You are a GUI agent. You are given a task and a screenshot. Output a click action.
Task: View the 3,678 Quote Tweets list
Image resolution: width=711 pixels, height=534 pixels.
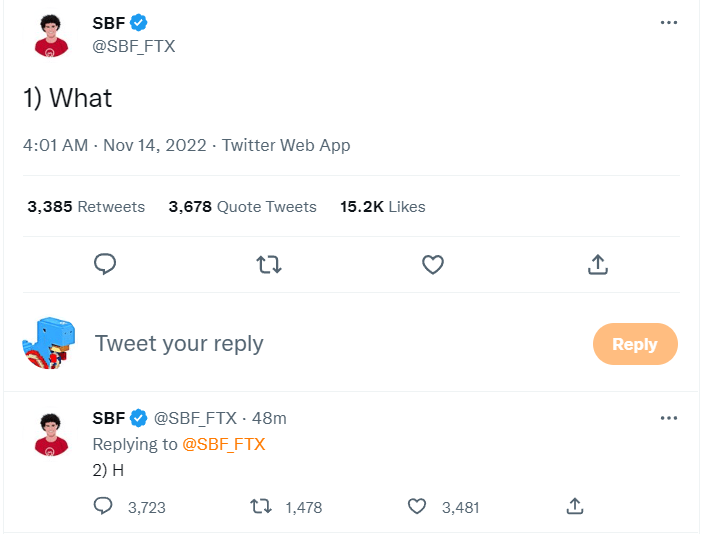tap(242, 207)
